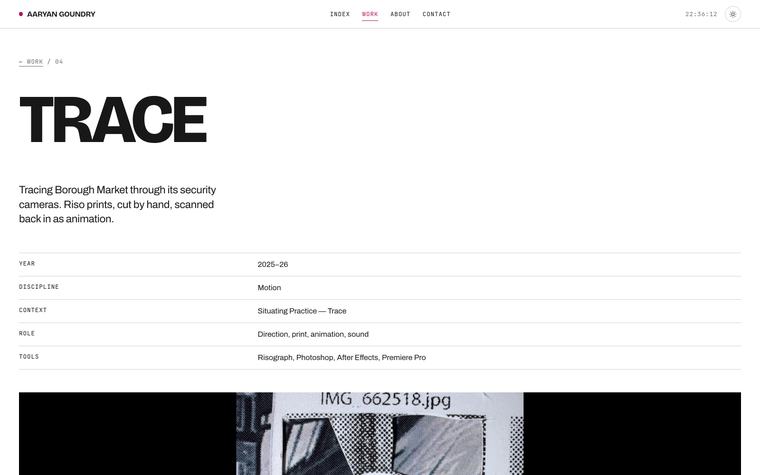The width and height of the screenshot is (760, 475).
Task: Click the '04' project number breadcrumb
Action: [x=59, y=62]
